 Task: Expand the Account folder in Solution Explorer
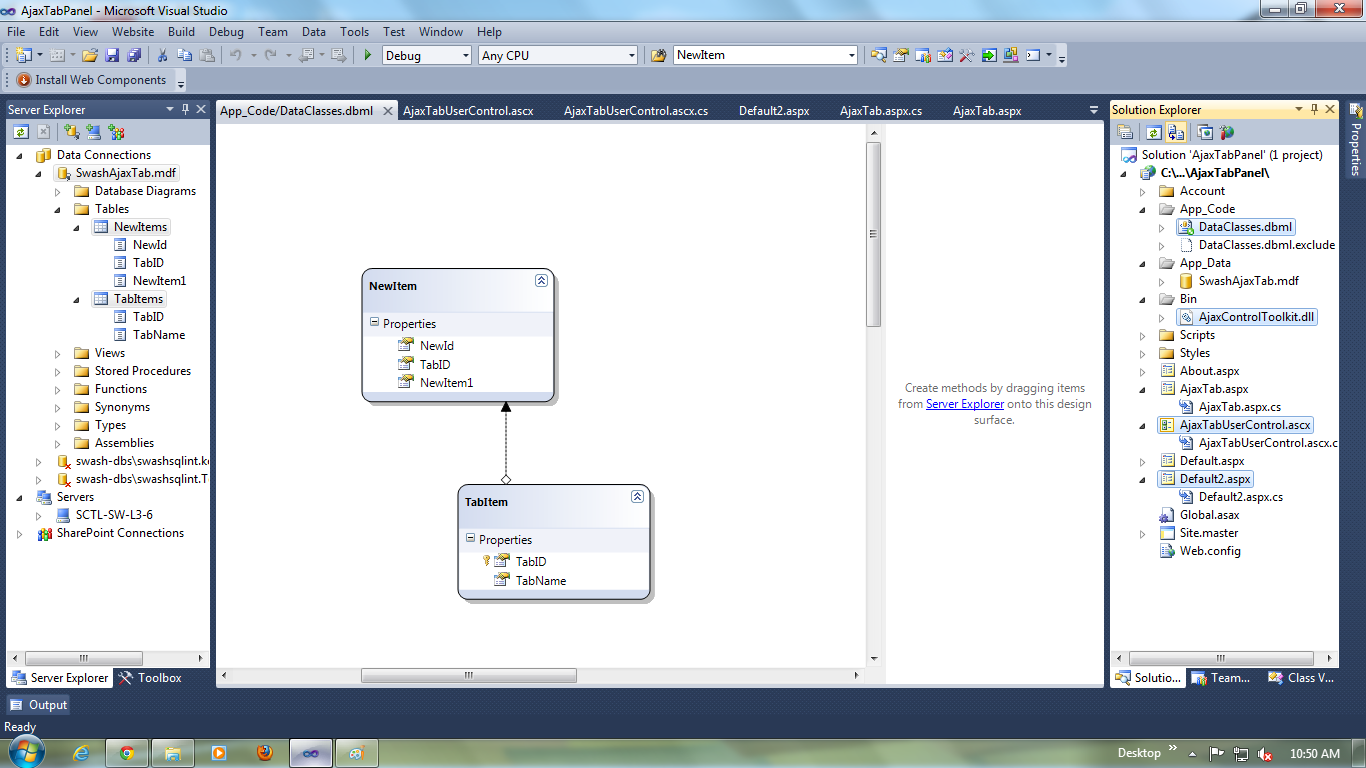click(1143, 191)
